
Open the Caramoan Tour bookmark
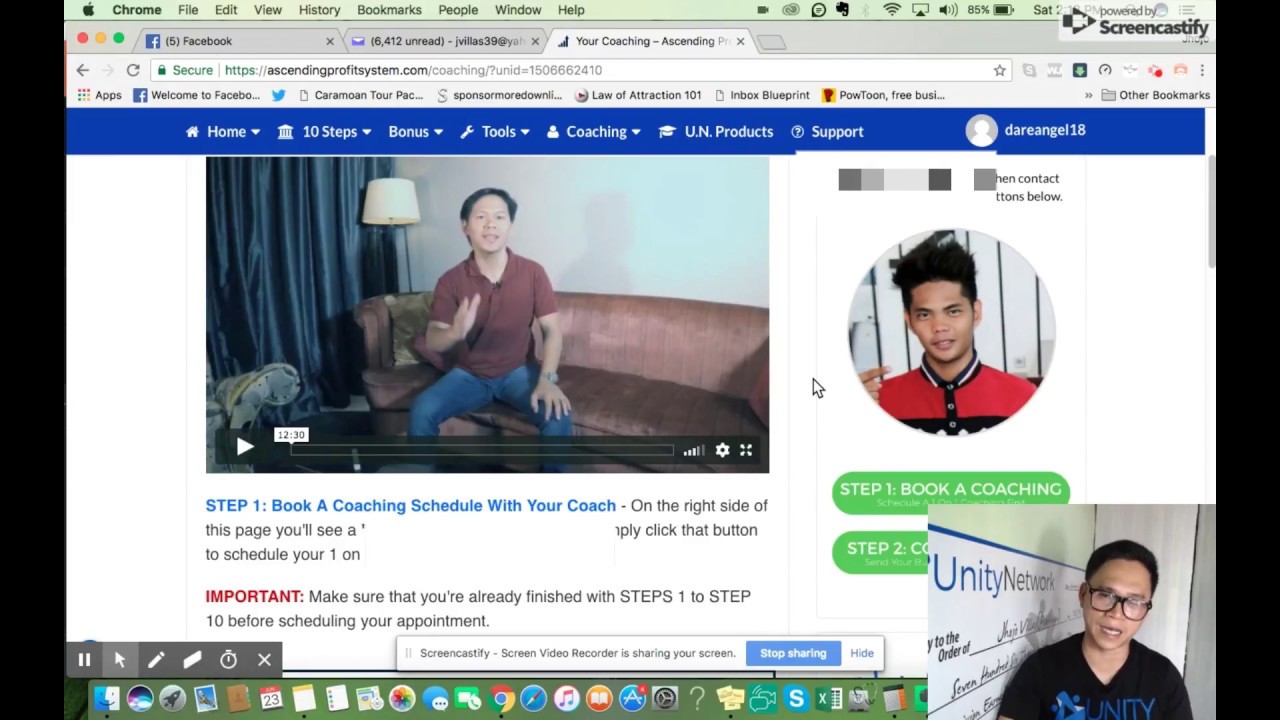point(360,95)
